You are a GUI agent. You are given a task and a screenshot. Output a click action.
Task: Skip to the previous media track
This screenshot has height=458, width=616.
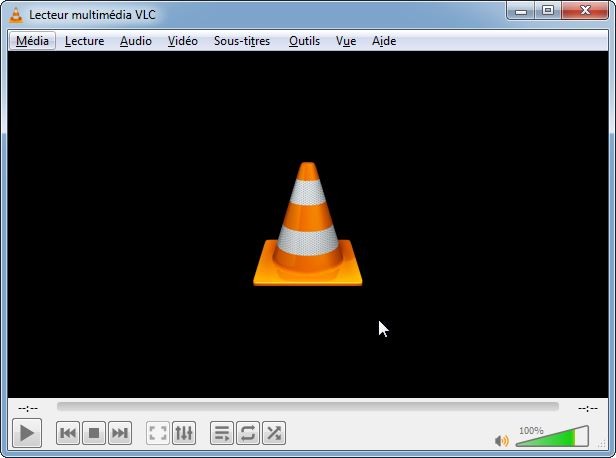[x=68, y=433]
